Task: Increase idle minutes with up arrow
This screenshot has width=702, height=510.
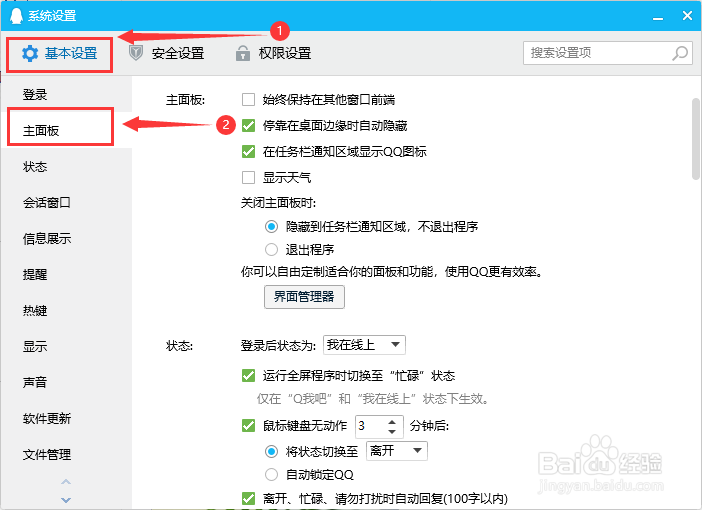Action: (x=392, y=422)
